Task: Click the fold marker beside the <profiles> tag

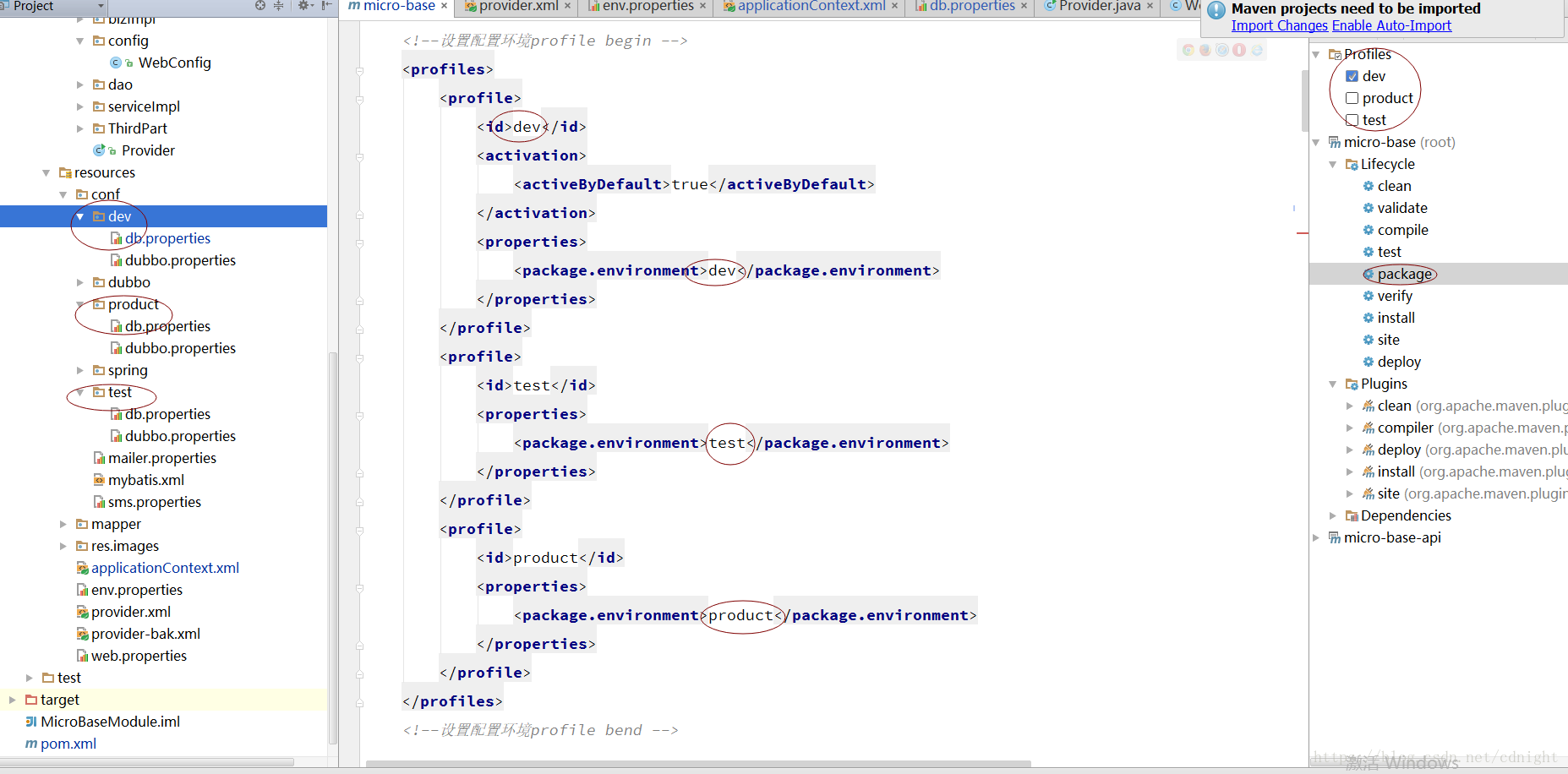Action: [359, 70]
